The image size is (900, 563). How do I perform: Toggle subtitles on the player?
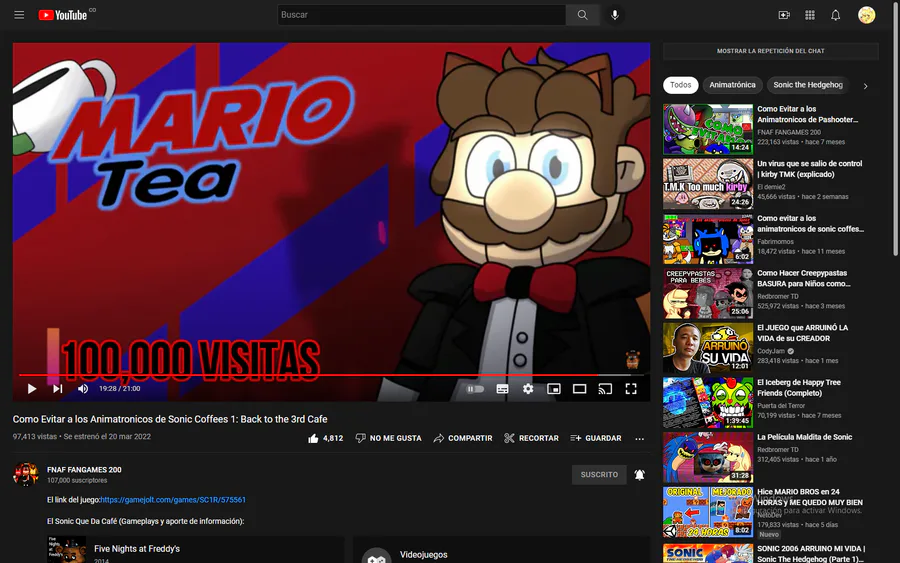(x=502, y=389)
